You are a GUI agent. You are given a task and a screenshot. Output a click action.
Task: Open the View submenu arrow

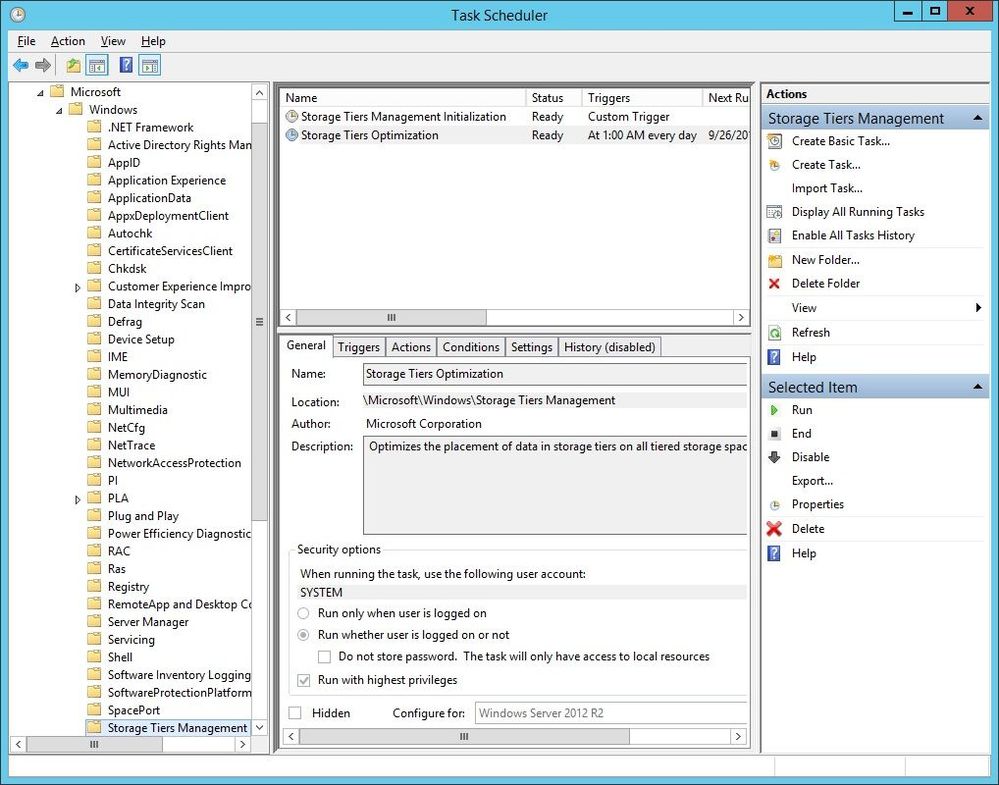point(978,308)
